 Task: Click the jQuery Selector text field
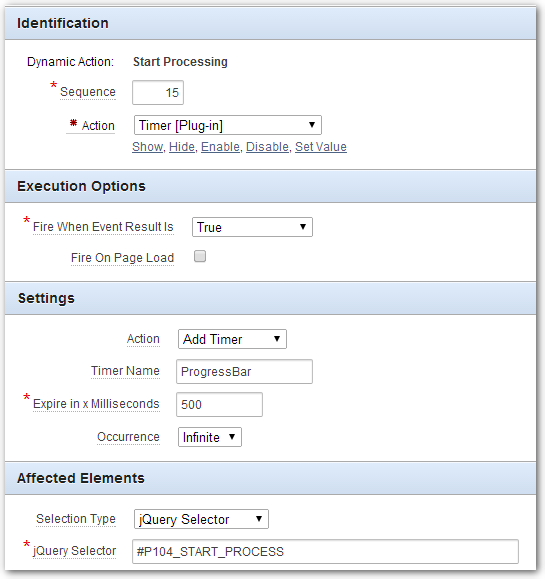pos(325,552)
